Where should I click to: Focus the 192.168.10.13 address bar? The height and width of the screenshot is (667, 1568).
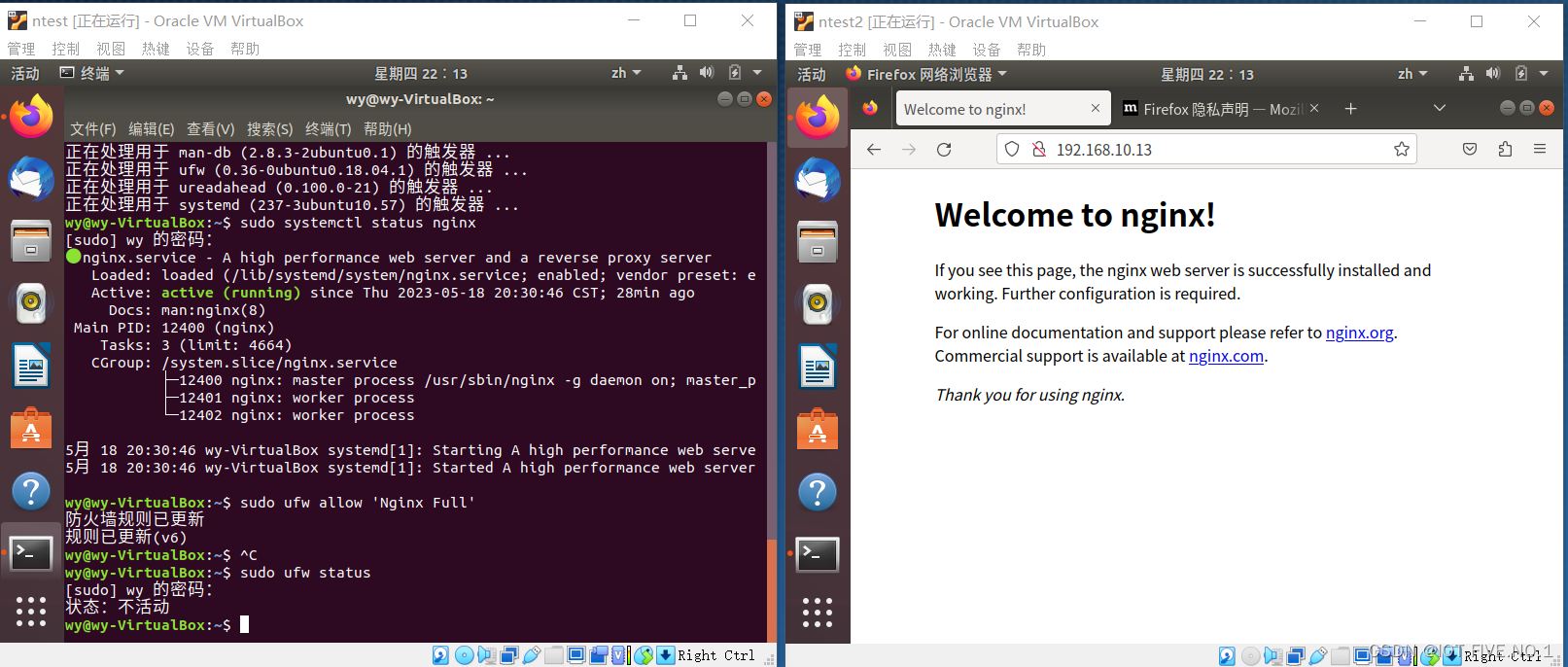click(1205, 149)
